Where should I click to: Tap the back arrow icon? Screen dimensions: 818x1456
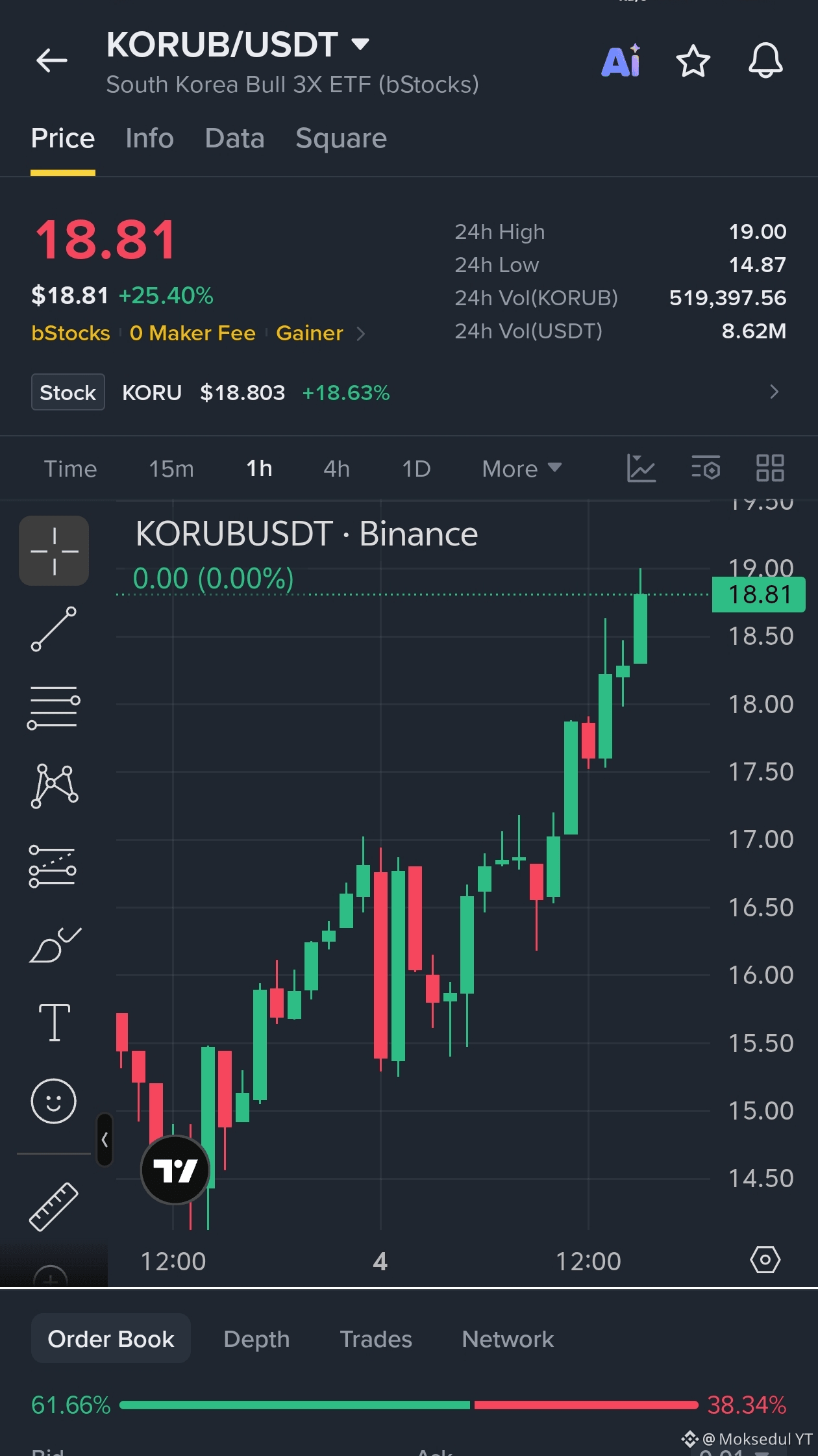point(52,60)
